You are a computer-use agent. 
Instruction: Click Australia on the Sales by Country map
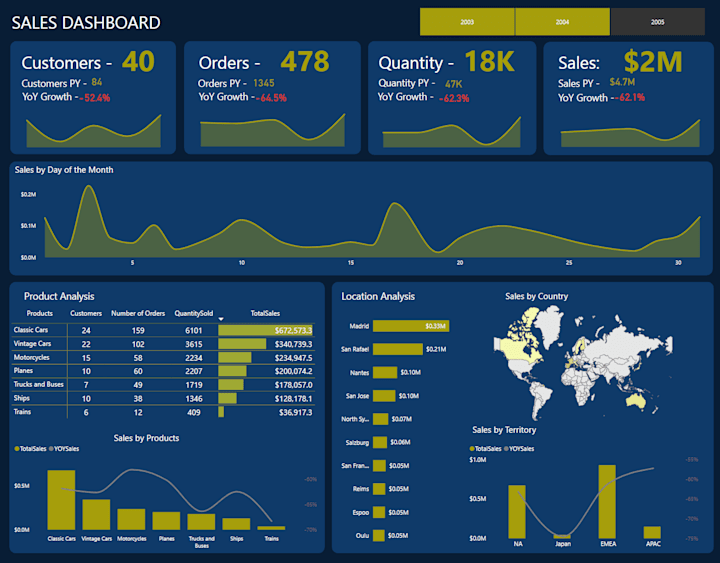click(x=636, y=401)
